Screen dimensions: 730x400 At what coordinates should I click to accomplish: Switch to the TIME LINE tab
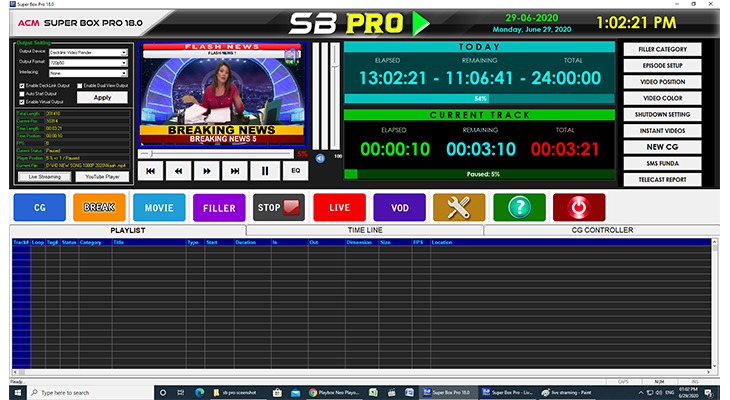point(364,230)
